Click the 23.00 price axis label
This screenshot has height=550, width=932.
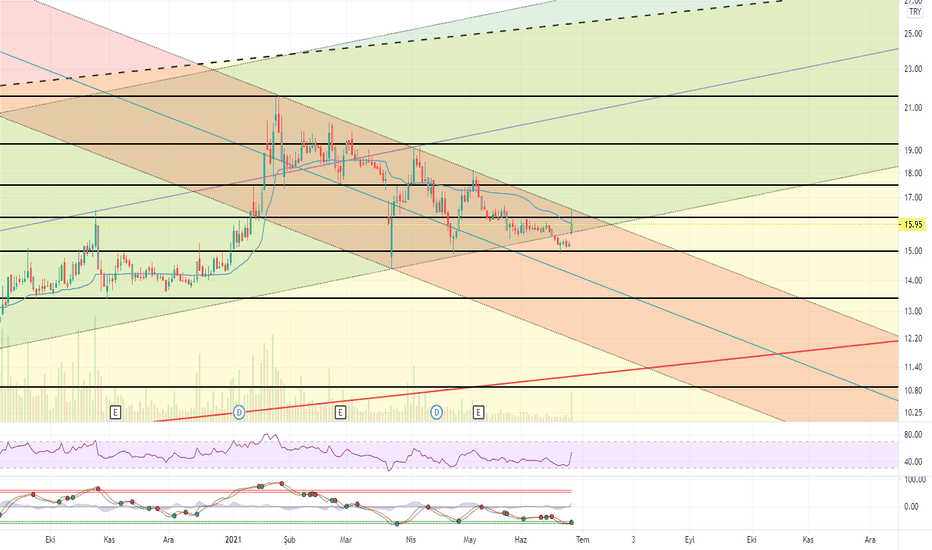913,70
